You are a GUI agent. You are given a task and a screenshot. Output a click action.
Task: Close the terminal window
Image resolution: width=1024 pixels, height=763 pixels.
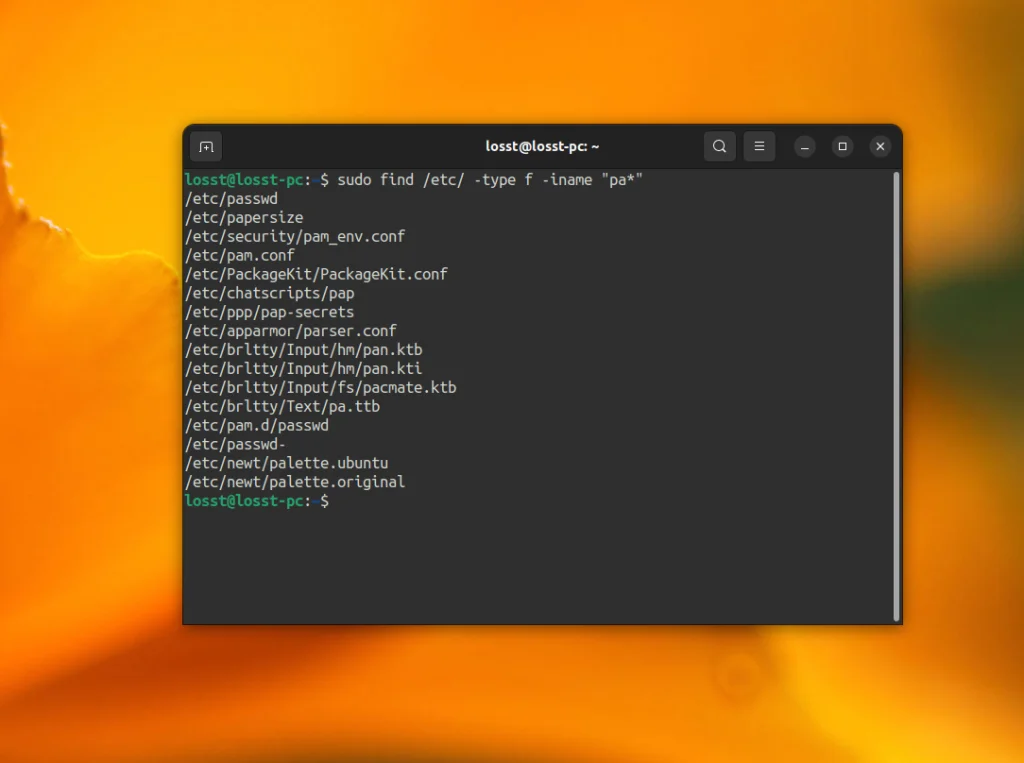coord(880,147)
